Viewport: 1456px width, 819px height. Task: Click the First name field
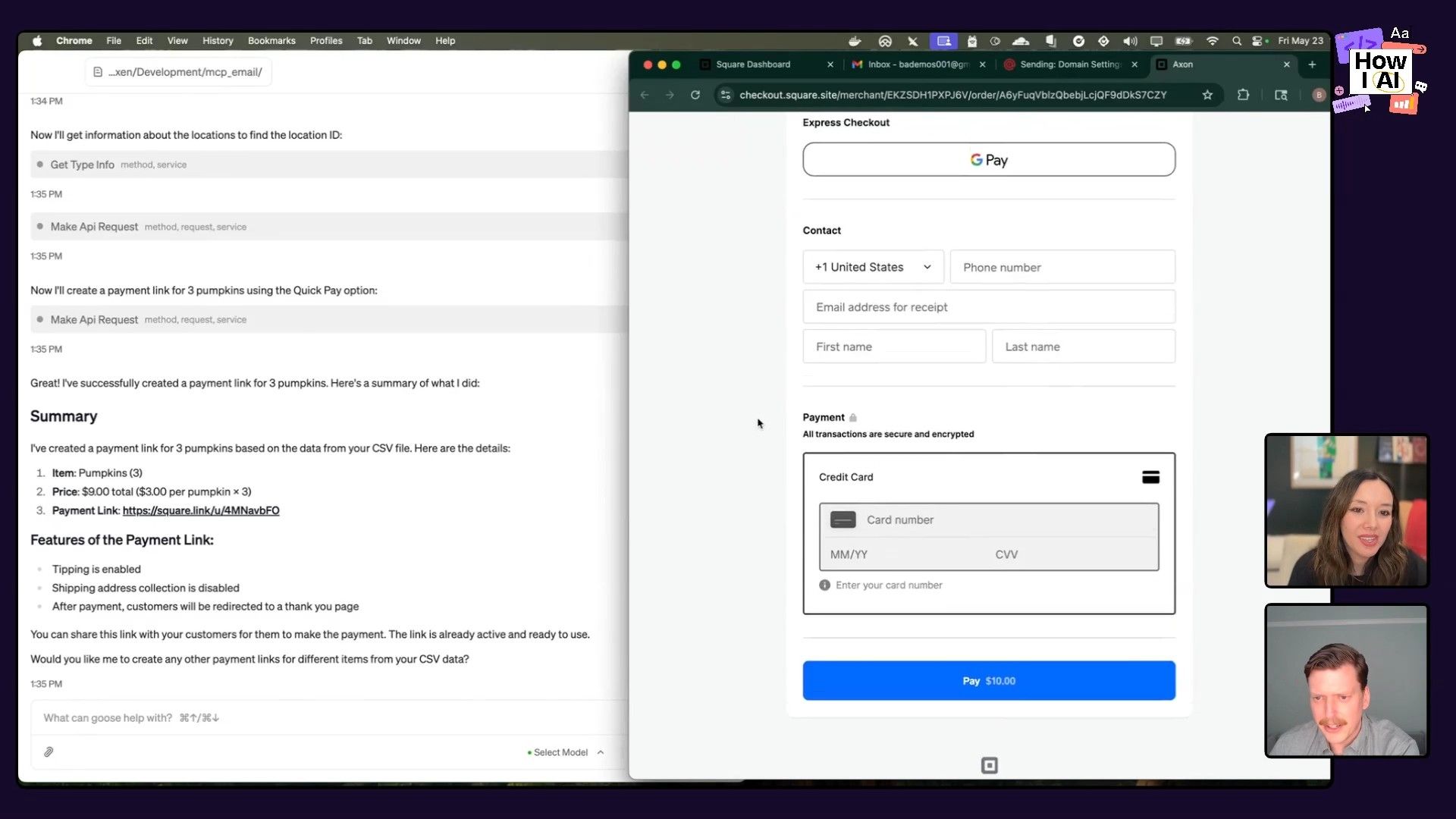click(x=894, y=347)
